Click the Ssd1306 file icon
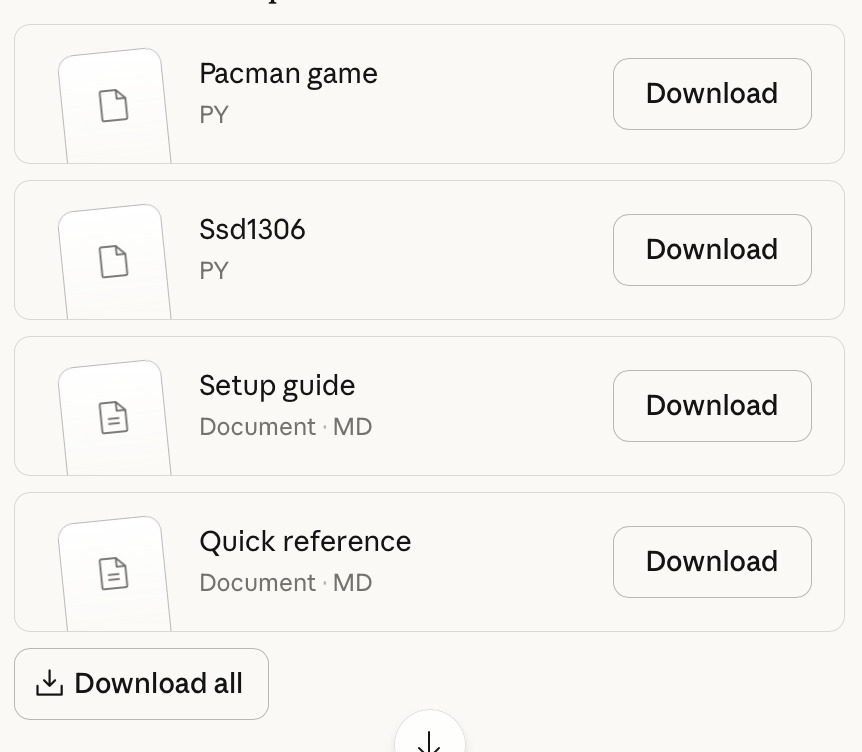The width and height of the screenshot is (862, 752). point(114,261)
